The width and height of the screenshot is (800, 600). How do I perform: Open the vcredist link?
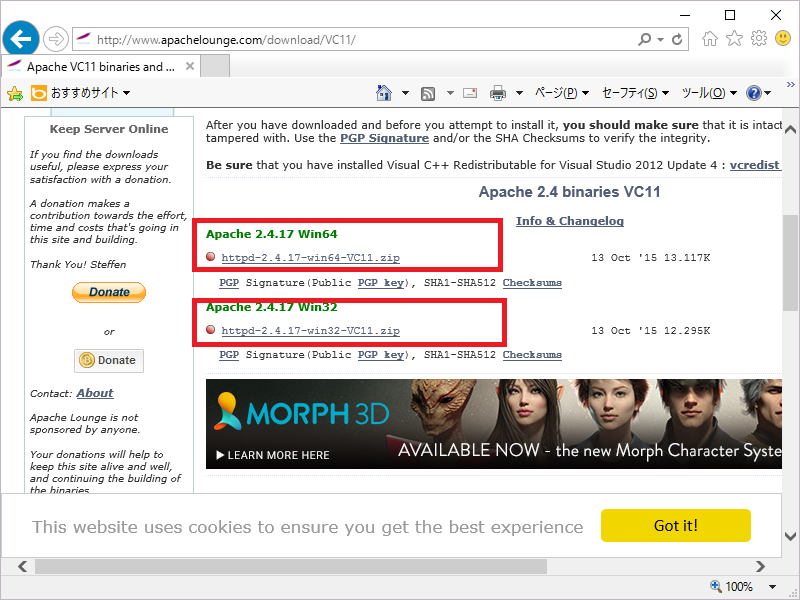[x=755, y=165]
